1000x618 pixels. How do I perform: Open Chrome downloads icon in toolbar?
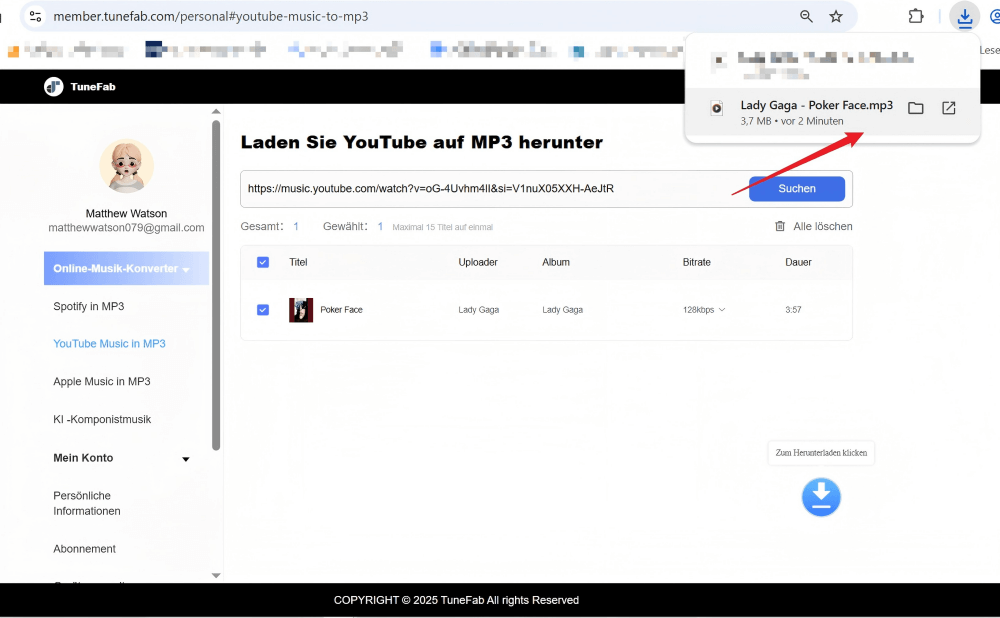point(964,17)
